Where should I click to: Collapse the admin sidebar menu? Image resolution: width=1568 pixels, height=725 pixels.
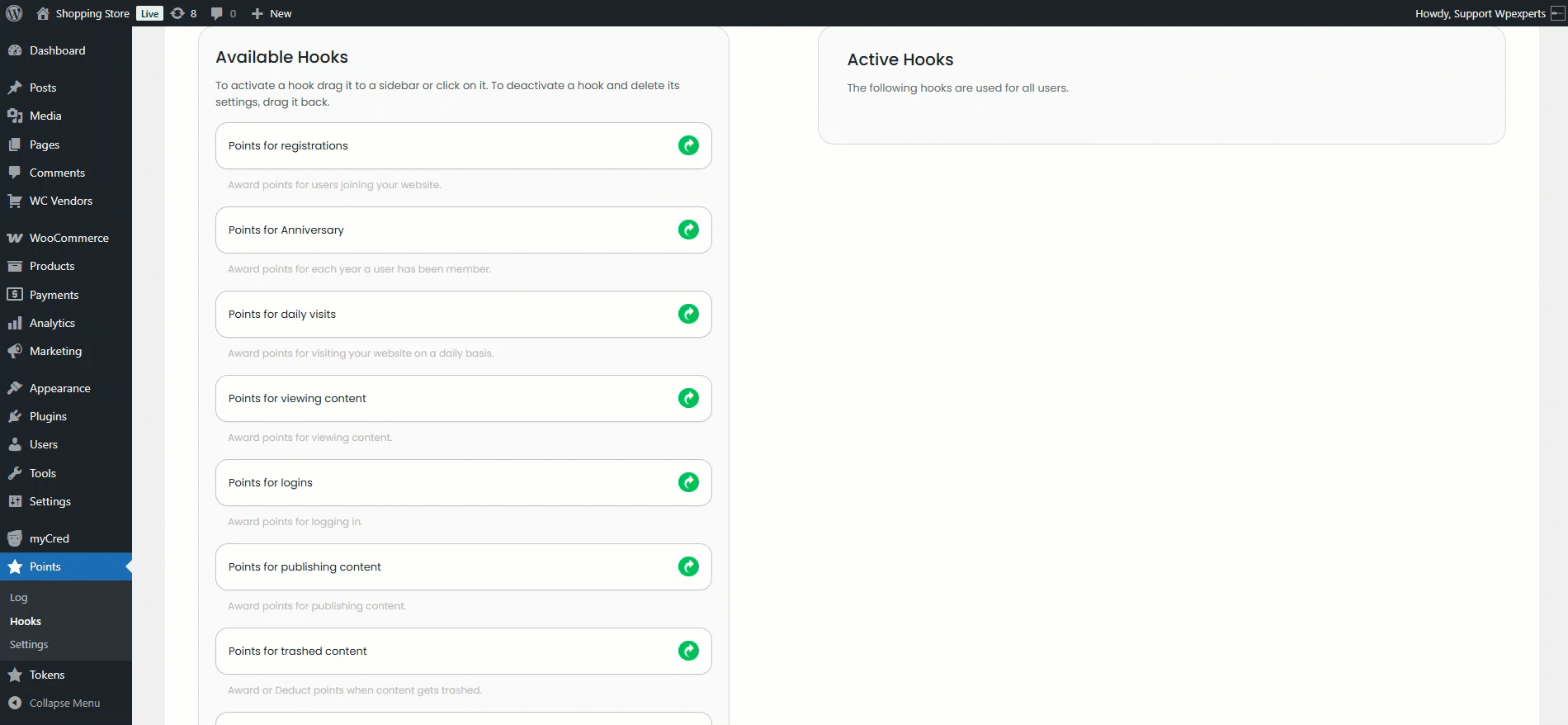[x=64, y=703]
